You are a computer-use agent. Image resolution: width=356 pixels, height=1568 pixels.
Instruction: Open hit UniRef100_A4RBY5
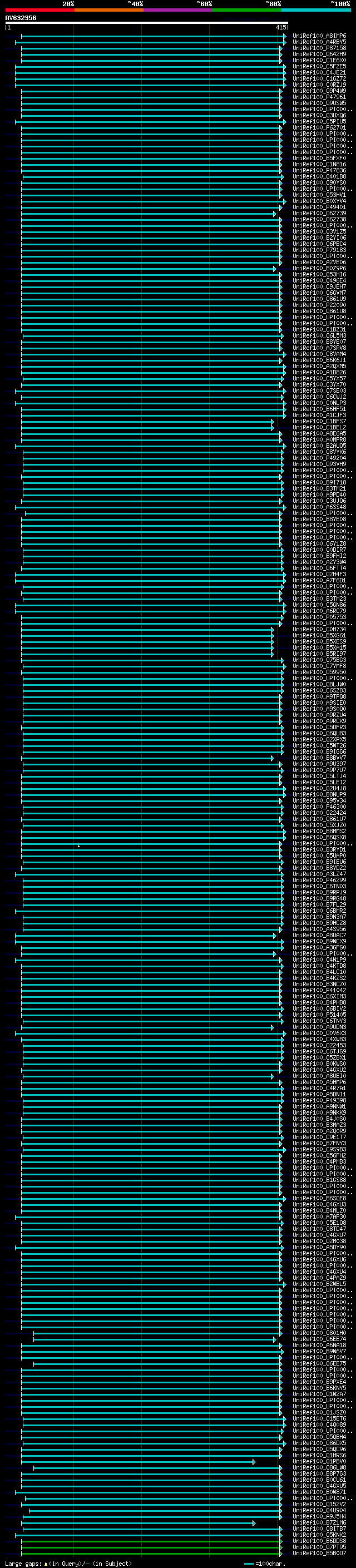pos(319,42)
